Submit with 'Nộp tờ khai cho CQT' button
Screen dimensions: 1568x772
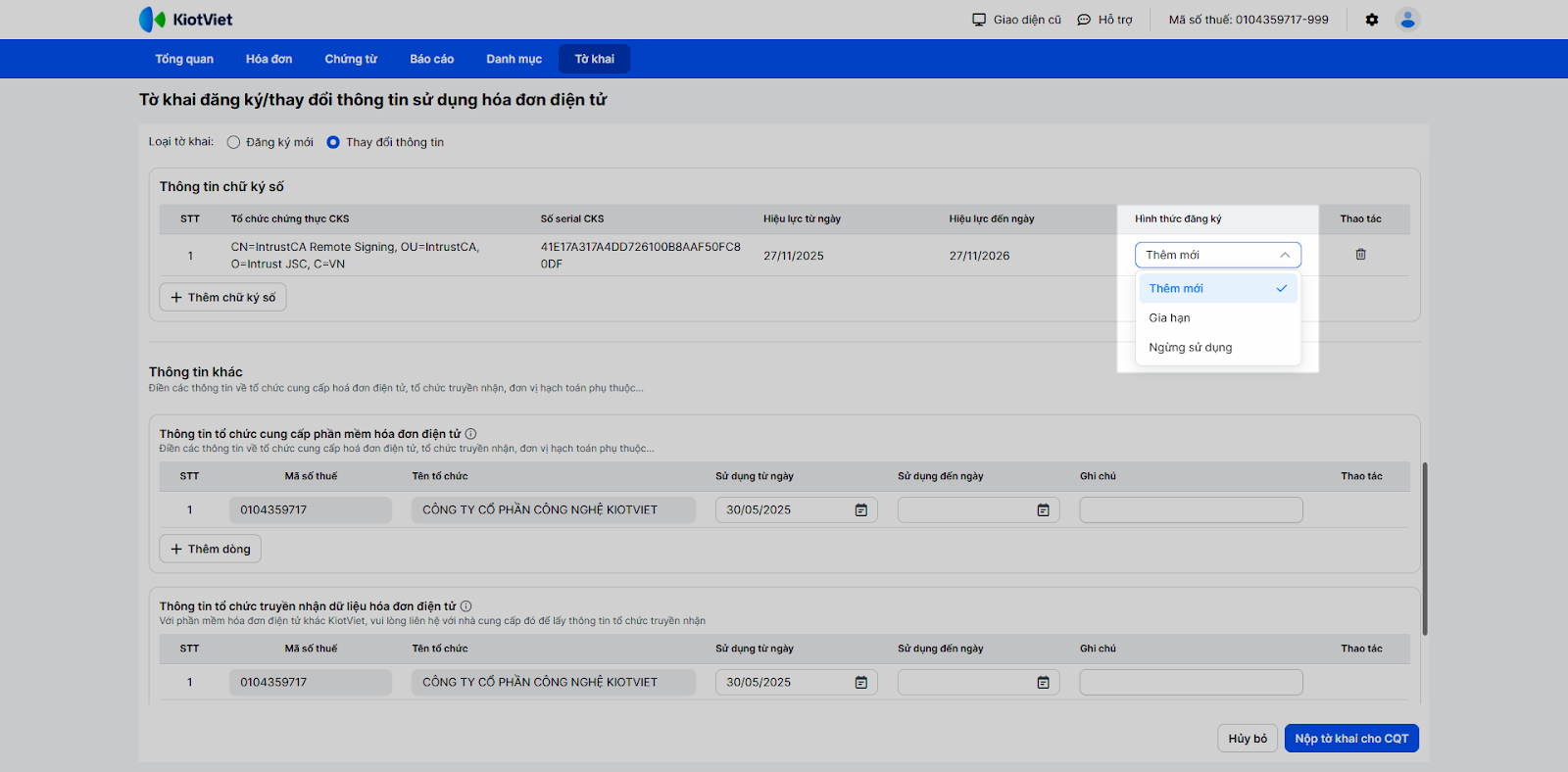(x=1350, y=739)
